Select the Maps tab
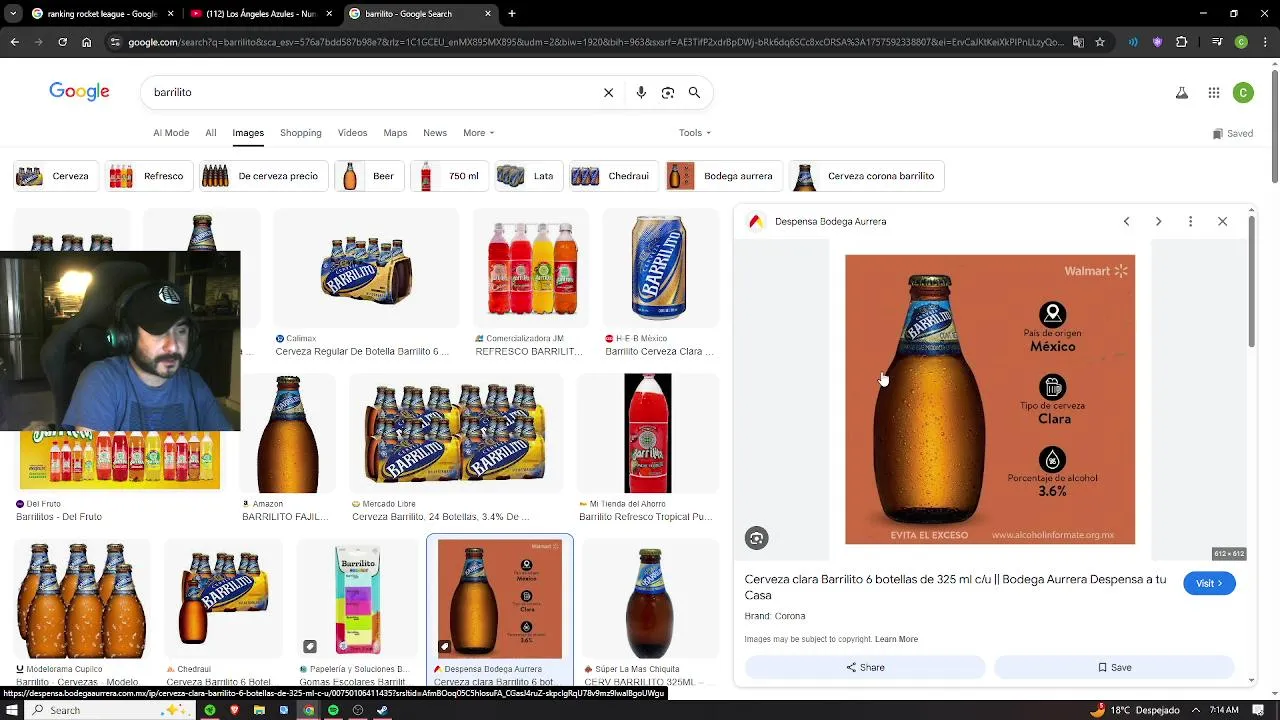Image resolution: width=1280 pixels, height=720 pixels. pyautogui.click(x=395, y=133)
